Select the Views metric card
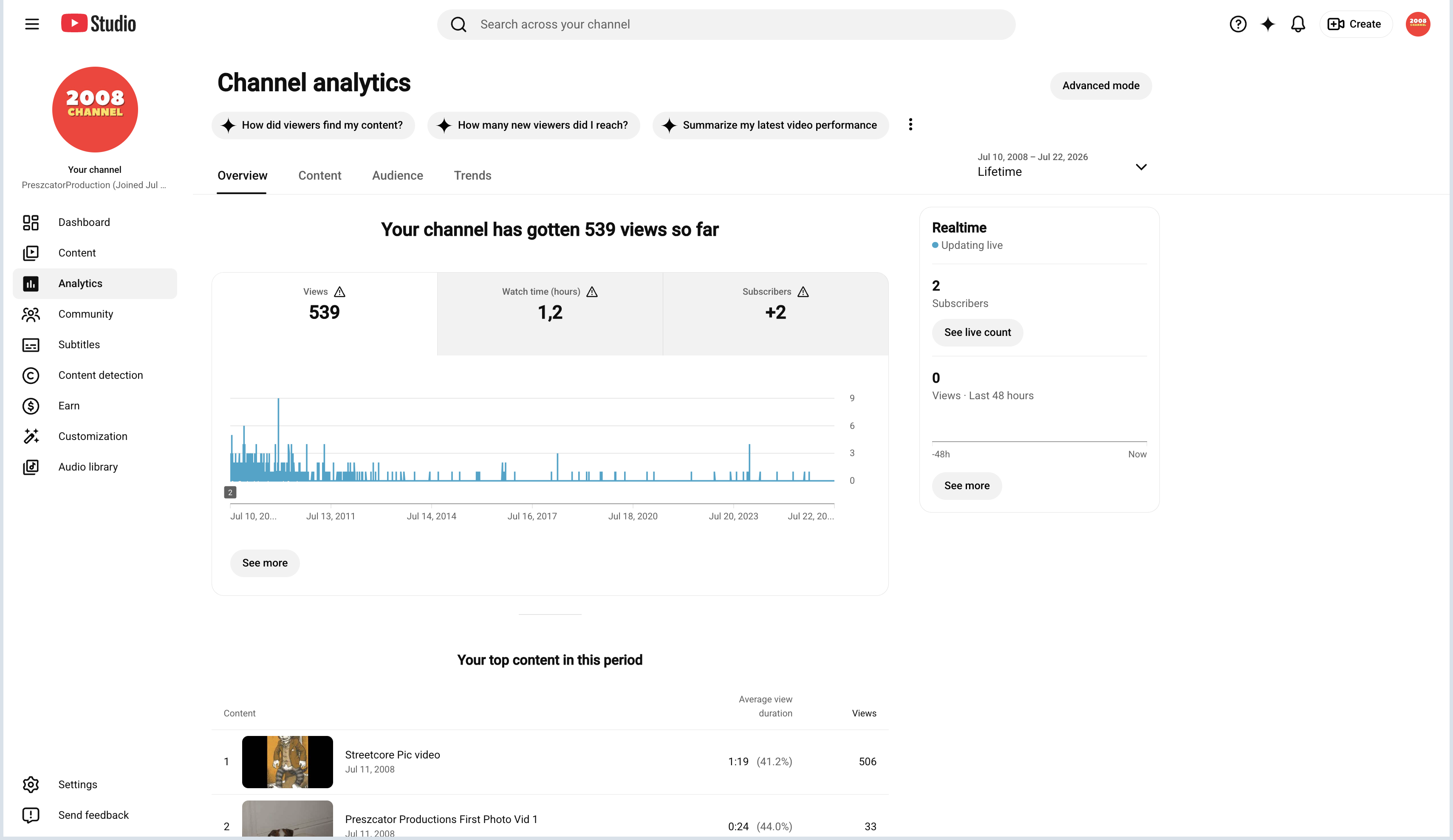Screen dimensions: 1453x840 point(324,314)
